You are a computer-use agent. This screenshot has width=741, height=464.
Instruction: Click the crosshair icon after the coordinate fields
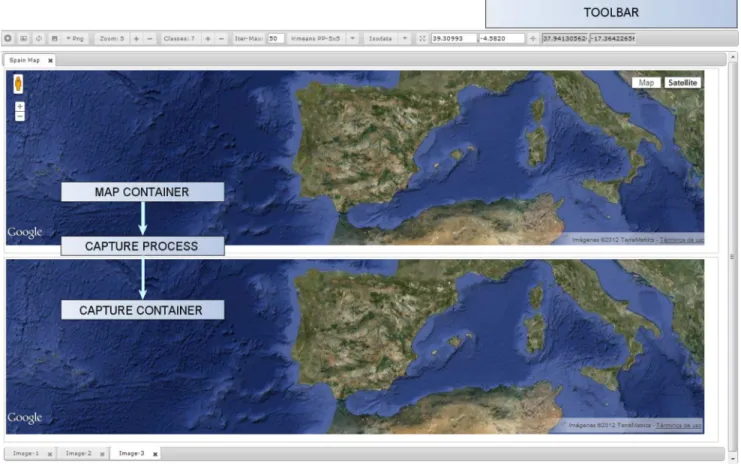pos(533,39)
